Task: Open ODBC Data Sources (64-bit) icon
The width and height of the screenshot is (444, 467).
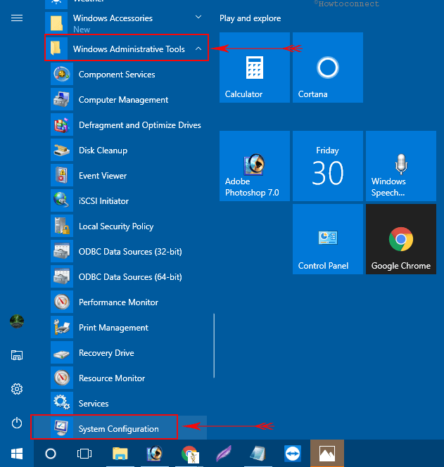Action: pyautogui.click(x=62, y=277)
